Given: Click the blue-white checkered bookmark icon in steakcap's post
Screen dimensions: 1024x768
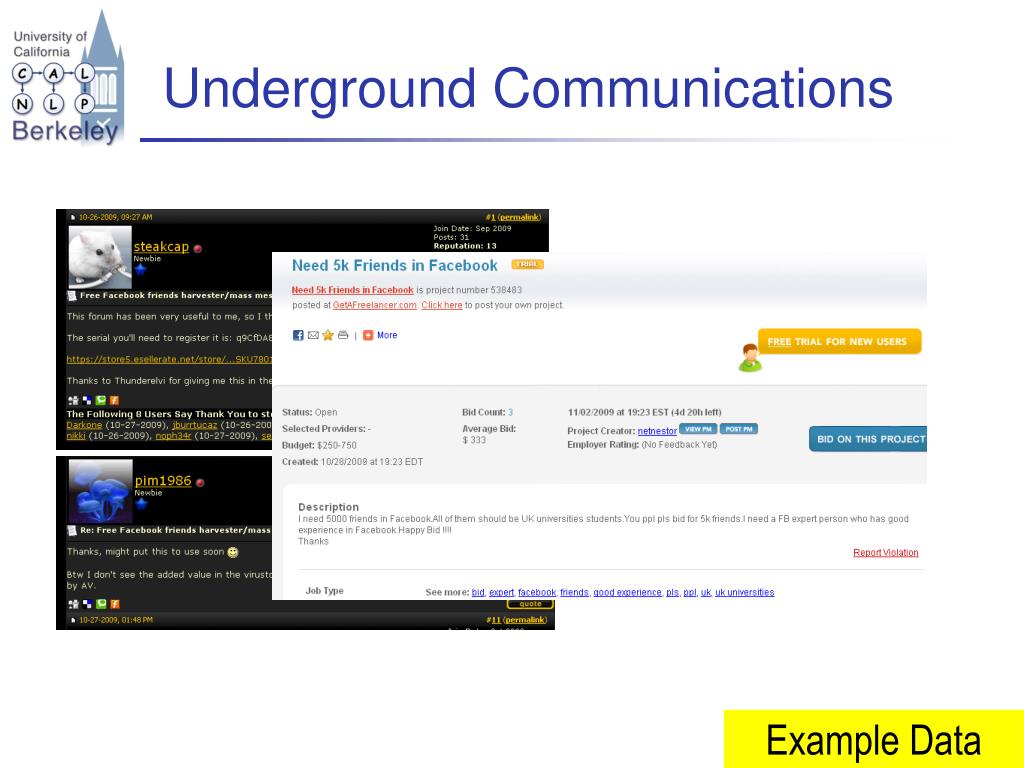Looking at the screenshot, I should (87, 400).
